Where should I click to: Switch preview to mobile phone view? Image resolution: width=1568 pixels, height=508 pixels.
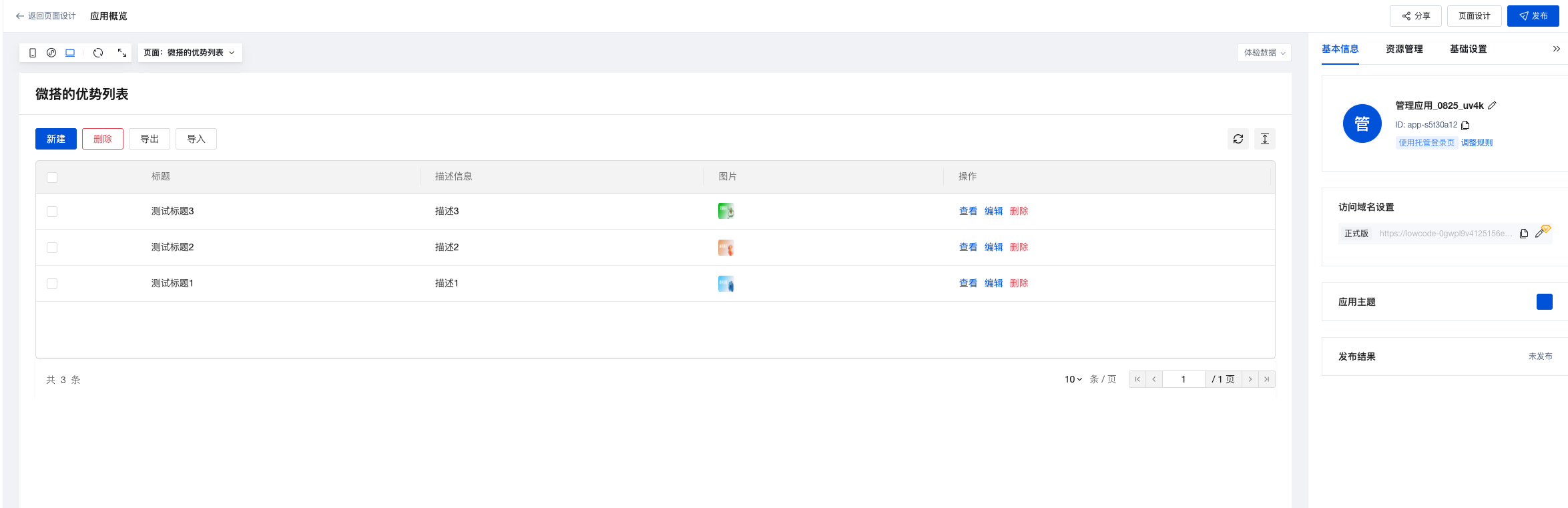point(33,53)
